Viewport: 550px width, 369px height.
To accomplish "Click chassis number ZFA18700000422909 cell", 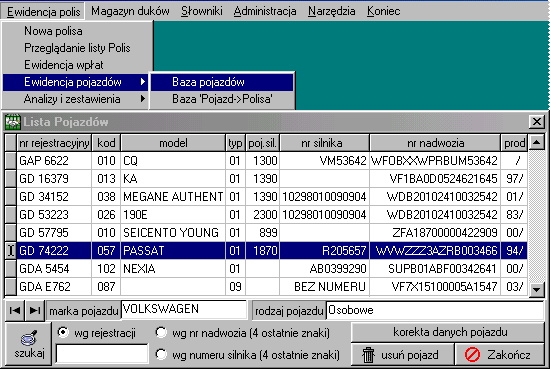I will pos(435,233).
